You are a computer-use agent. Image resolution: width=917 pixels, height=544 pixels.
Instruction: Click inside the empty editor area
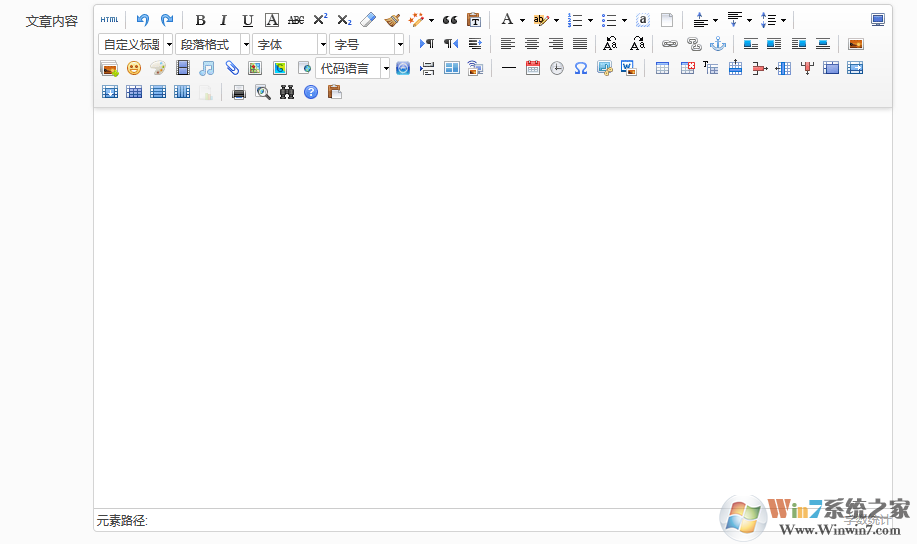[493, 307]
